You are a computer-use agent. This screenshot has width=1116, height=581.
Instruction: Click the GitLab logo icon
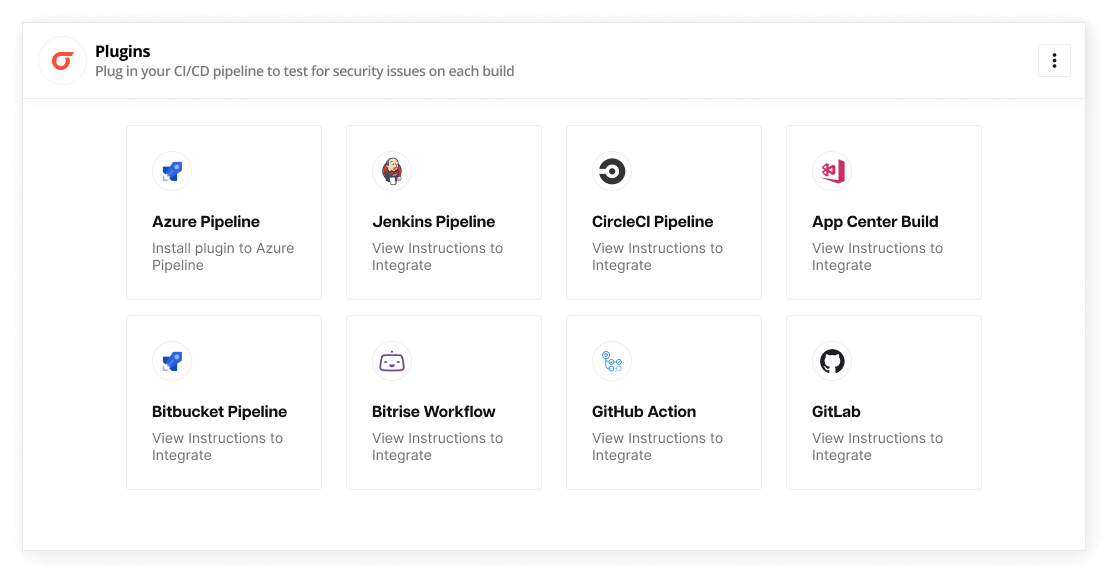(x=832, y=361)
